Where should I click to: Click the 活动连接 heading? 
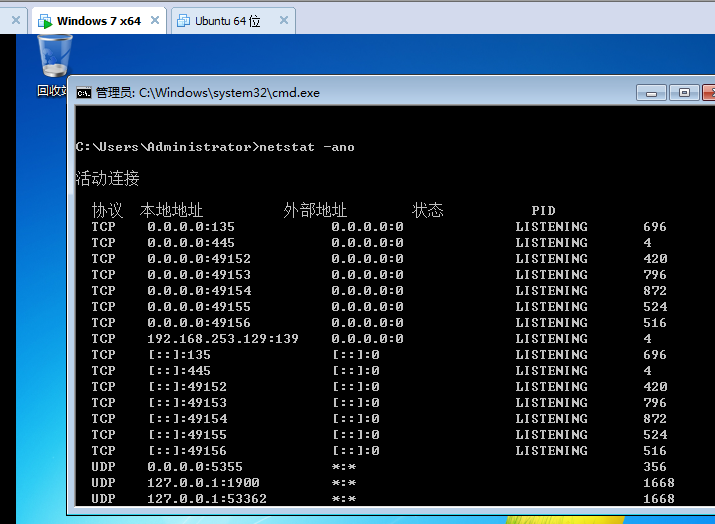pyautogui.click(x=108, y=178)
